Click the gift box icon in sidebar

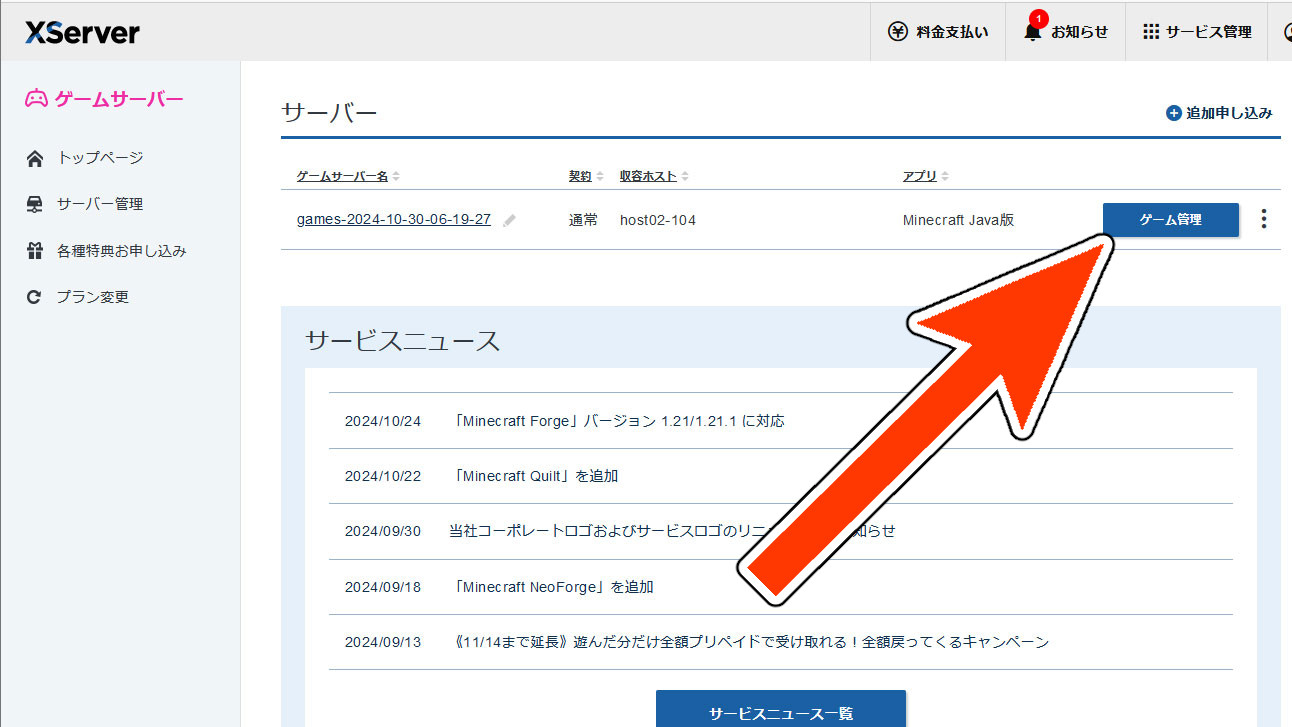tap(35, 251)
